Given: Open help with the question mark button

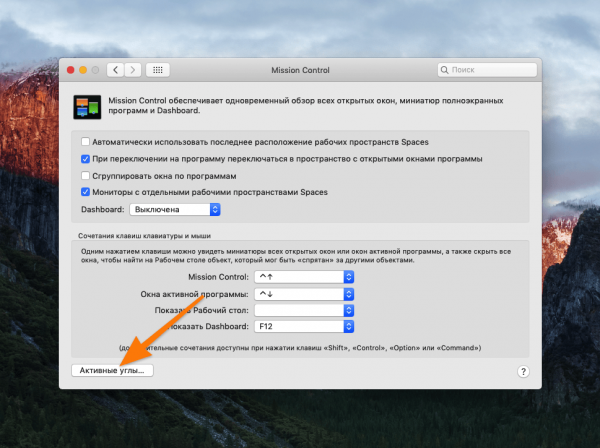Looking at the screenshot, I should 523,371.
